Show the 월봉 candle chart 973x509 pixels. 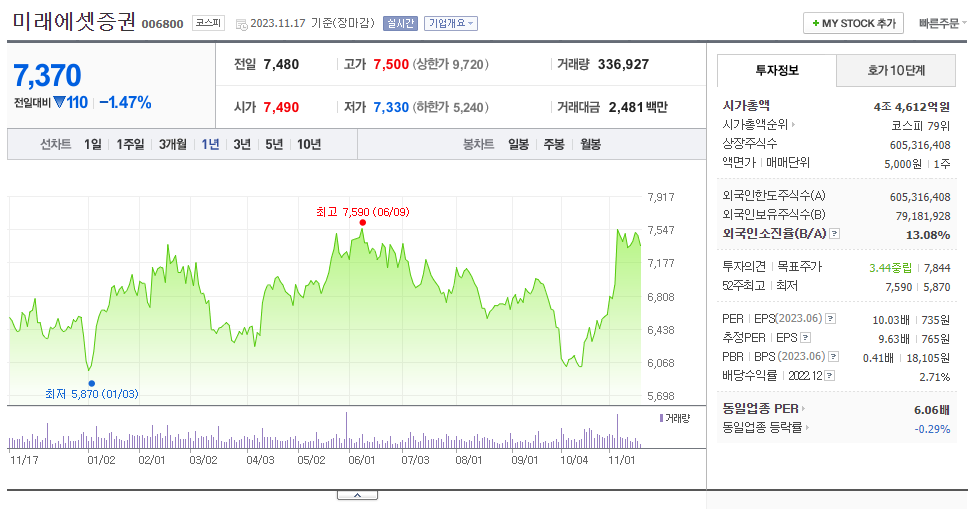(x=590, y=144)
